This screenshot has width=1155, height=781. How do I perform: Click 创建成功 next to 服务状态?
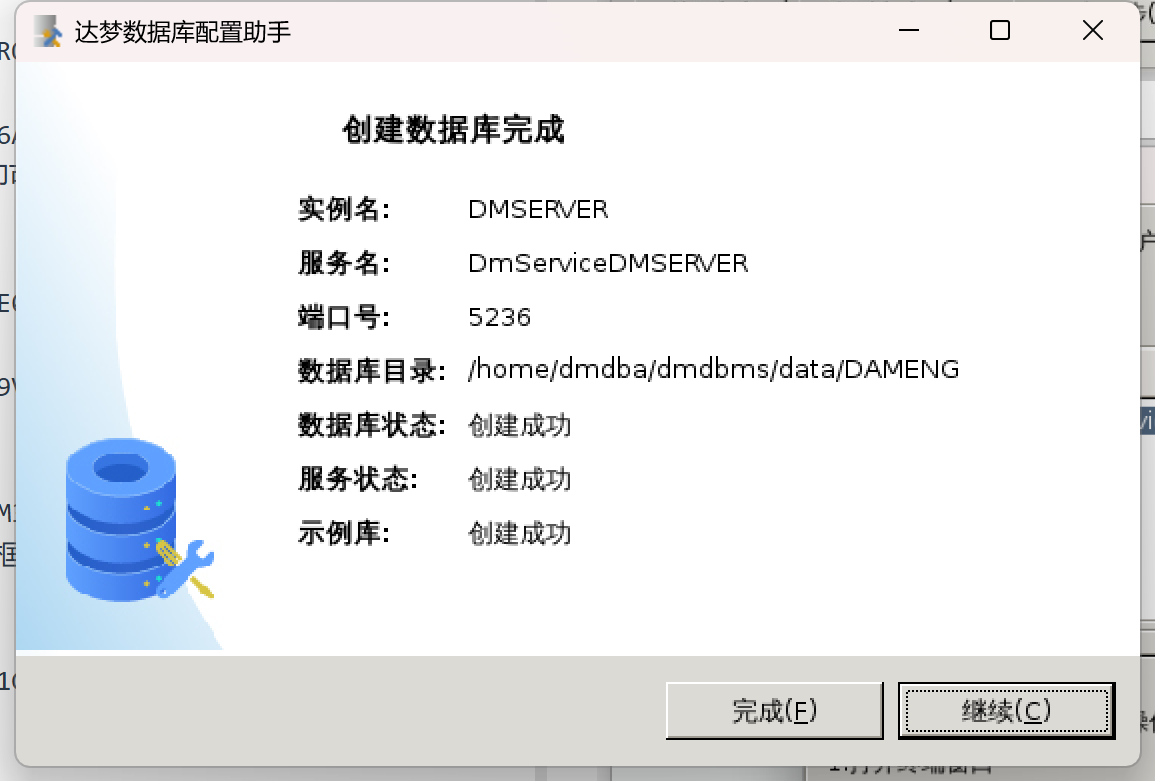coord(519,479)
